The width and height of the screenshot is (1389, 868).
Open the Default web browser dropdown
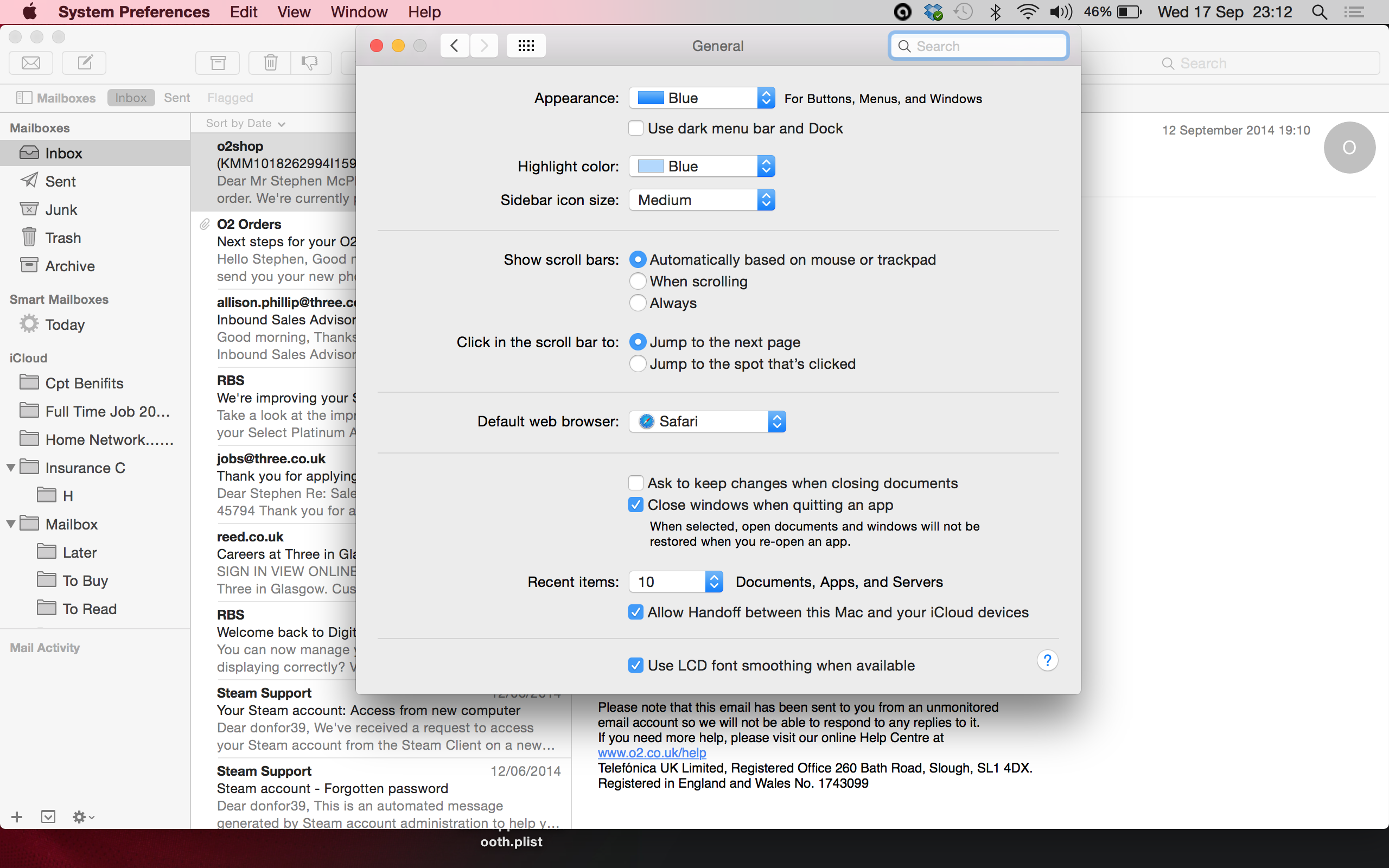[707, 422]
